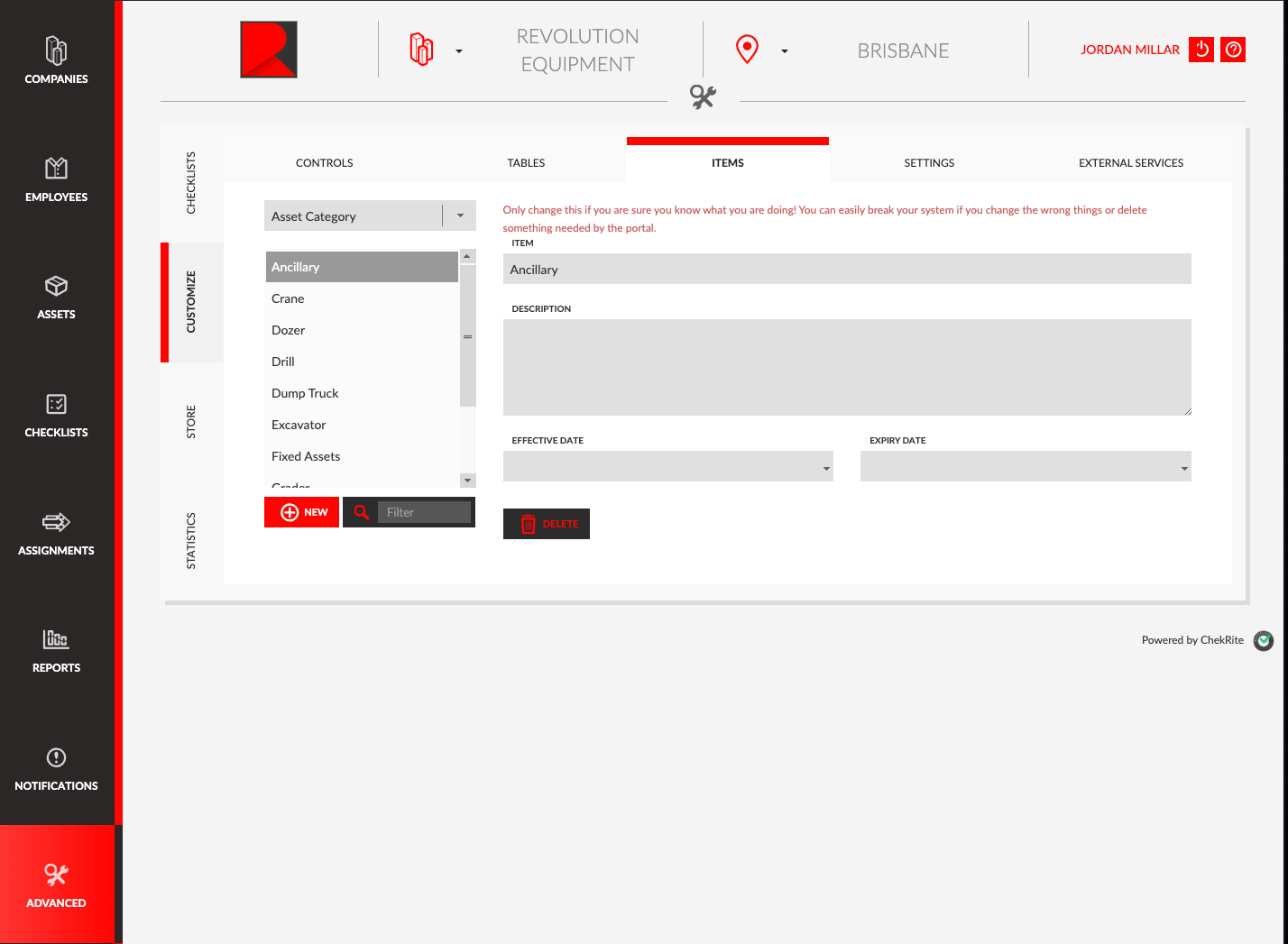Select Drill in the category list
This screenshot has height=944, width=1288.
(x=362, y=362)
